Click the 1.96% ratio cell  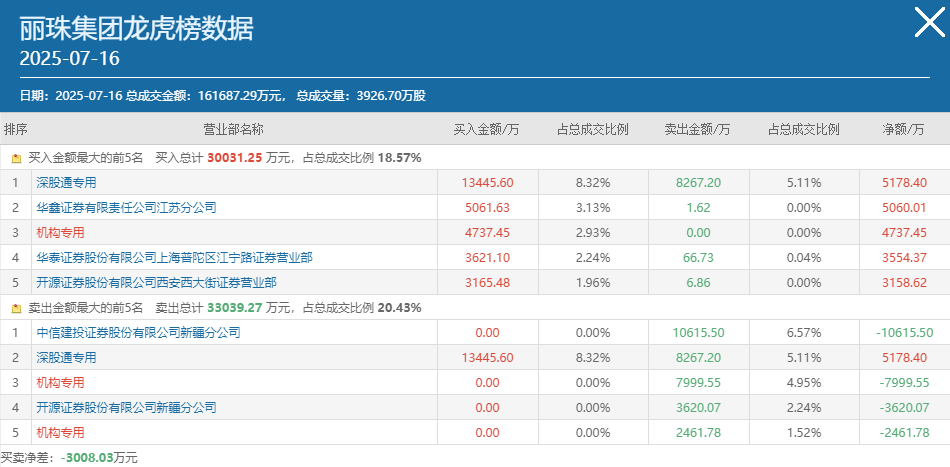[593, 282]
